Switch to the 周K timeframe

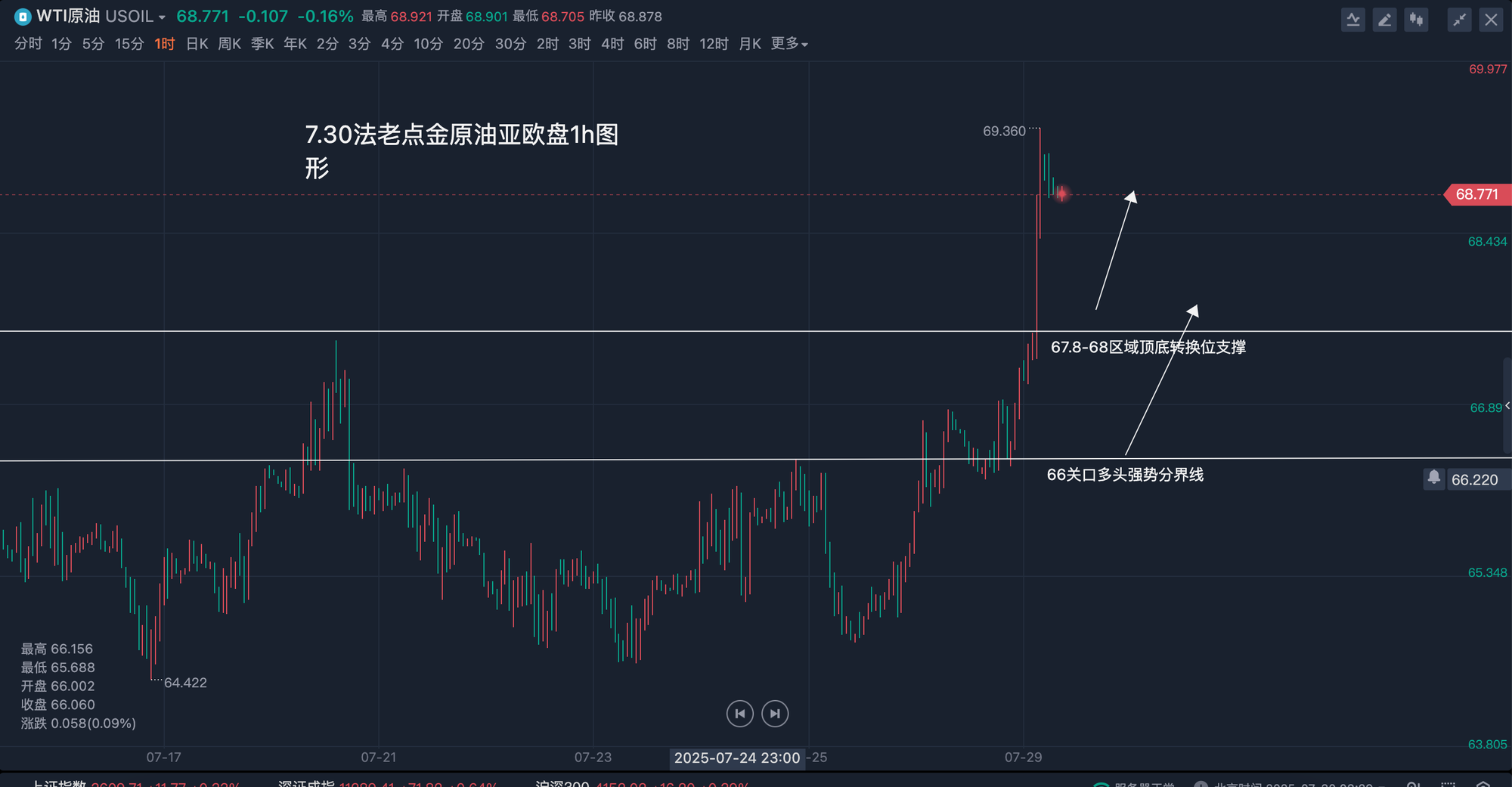click(x=229, y=44)
